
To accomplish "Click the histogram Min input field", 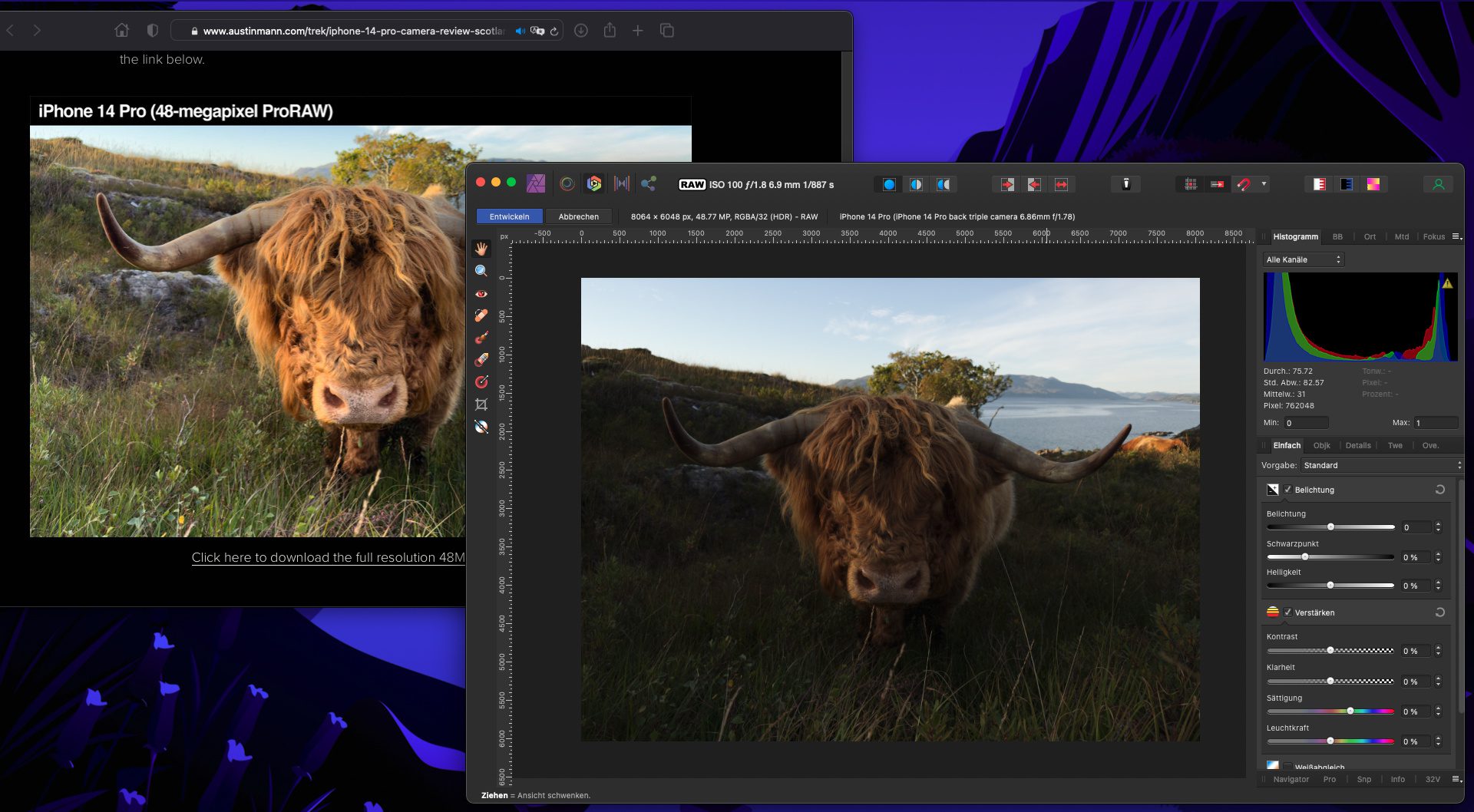I will coord(1306,423).
